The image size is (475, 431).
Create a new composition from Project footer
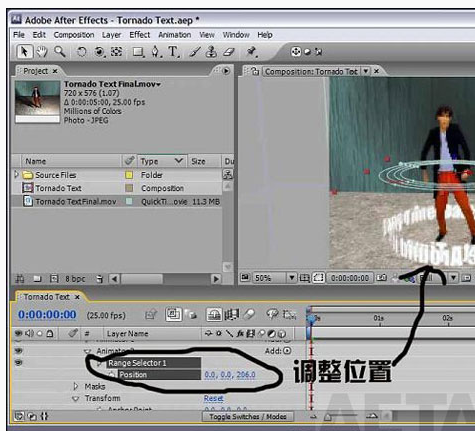[x=54, y=278]
